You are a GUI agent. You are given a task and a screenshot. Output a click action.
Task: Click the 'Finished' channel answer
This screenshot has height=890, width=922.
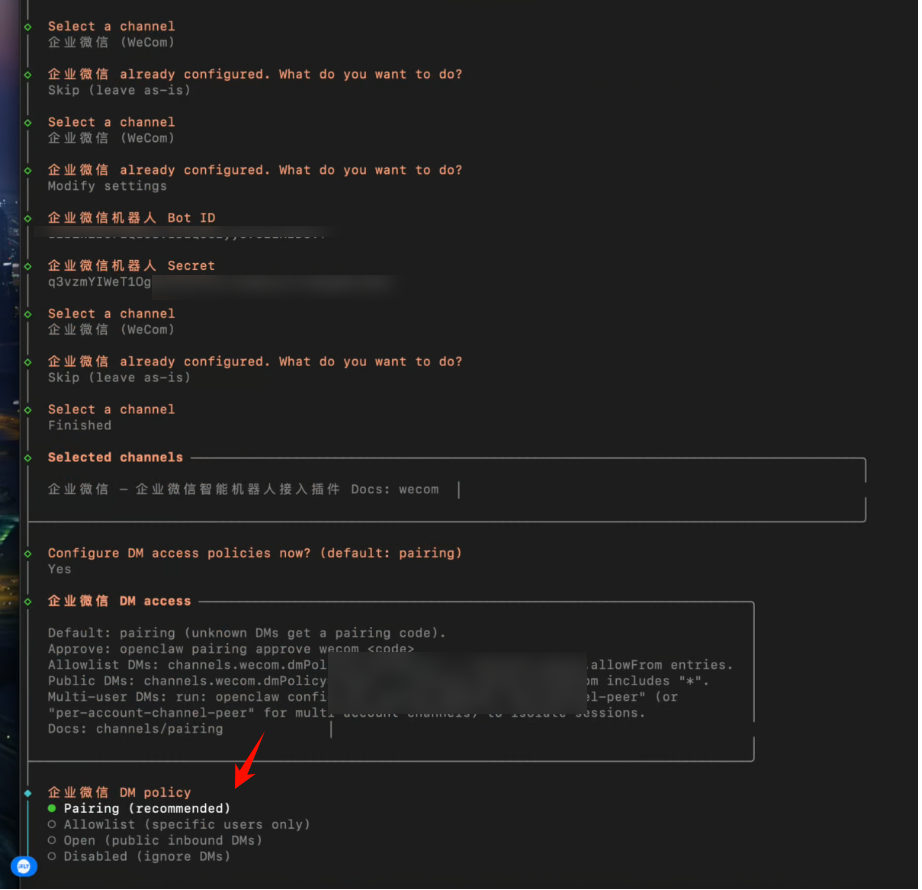79,426
